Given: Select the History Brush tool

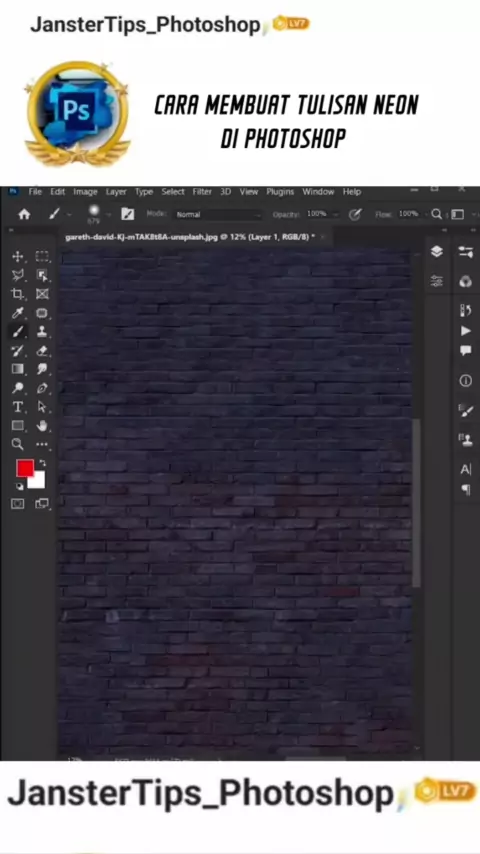Looking at the screenshot, I should [x=17, y=350].
